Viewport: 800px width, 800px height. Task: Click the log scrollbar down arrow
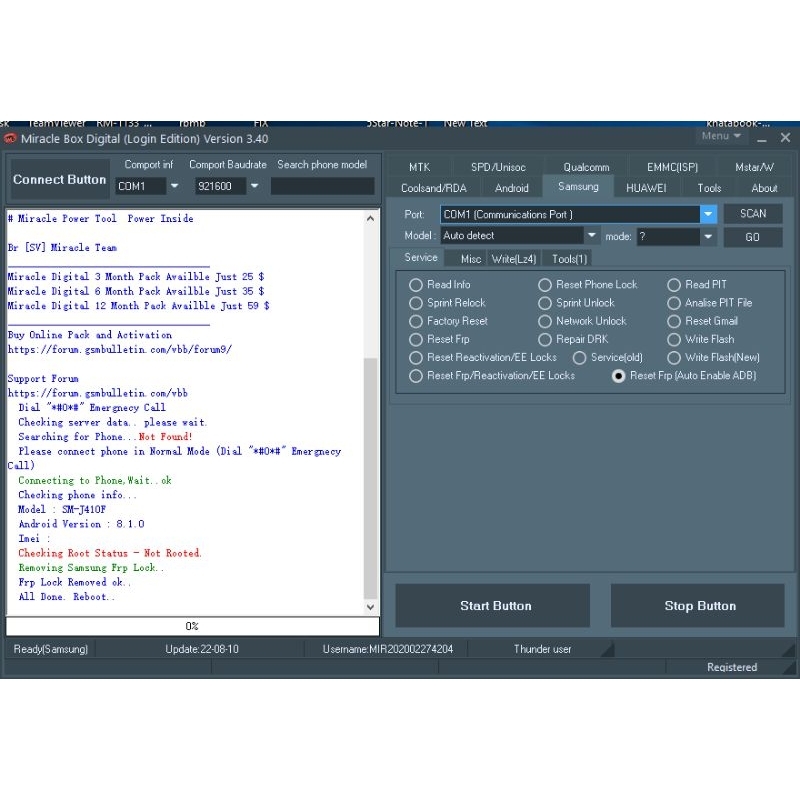(x=370, y=607)
